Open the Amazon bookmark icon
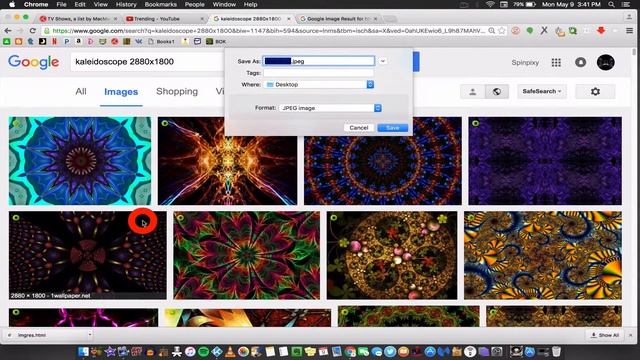The width and height of the screenshot is (640, 360). [78, 41]
